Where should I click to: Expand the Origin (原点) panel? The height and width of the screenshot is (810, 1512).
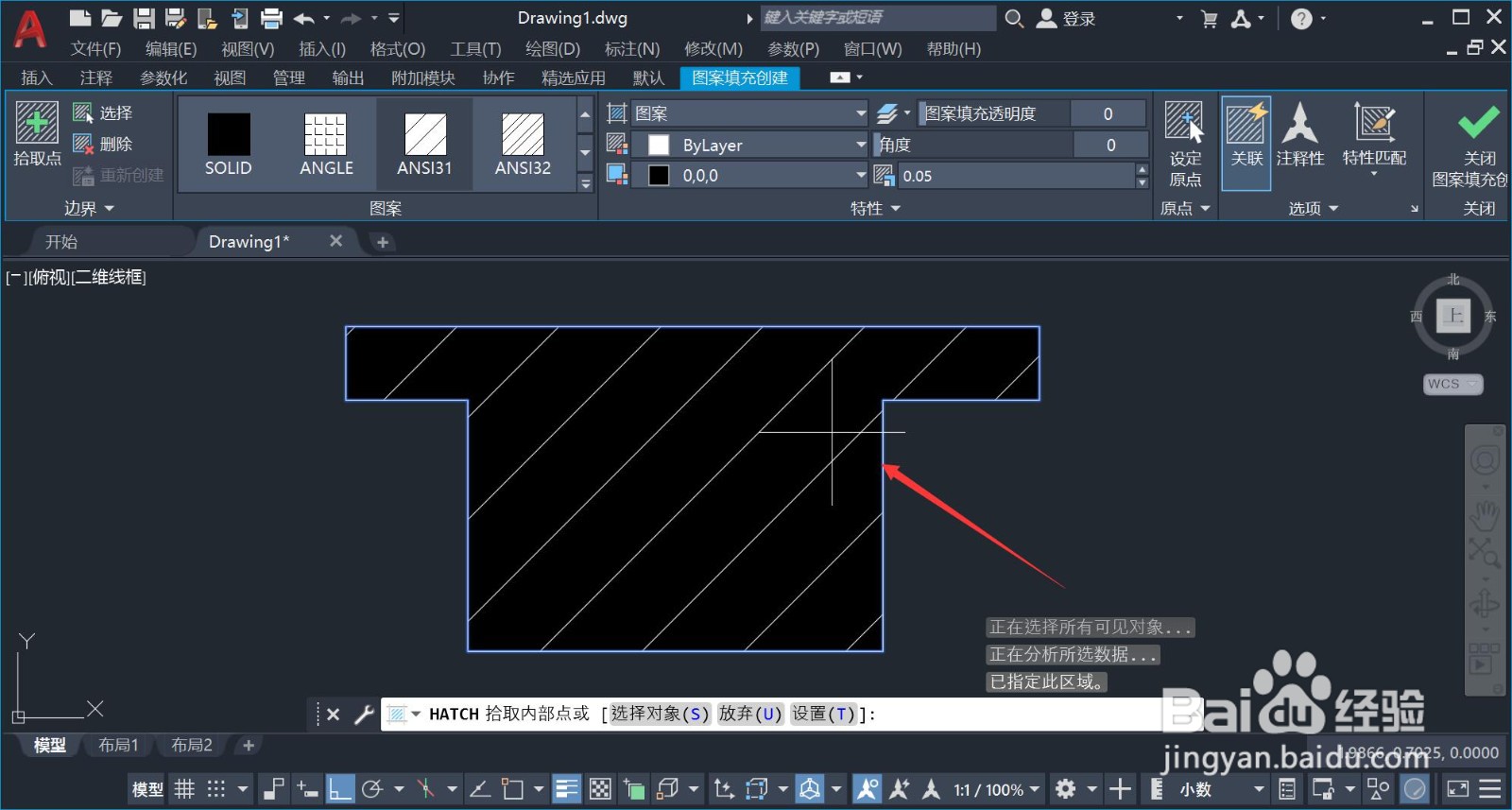[x=1185, y=208]
